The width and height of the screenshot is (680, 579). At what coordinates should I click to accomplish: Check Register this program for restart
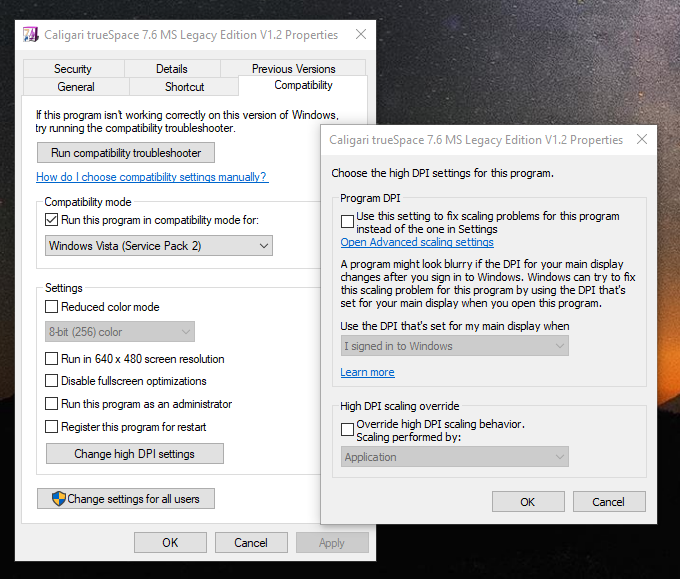pos(52,427)
